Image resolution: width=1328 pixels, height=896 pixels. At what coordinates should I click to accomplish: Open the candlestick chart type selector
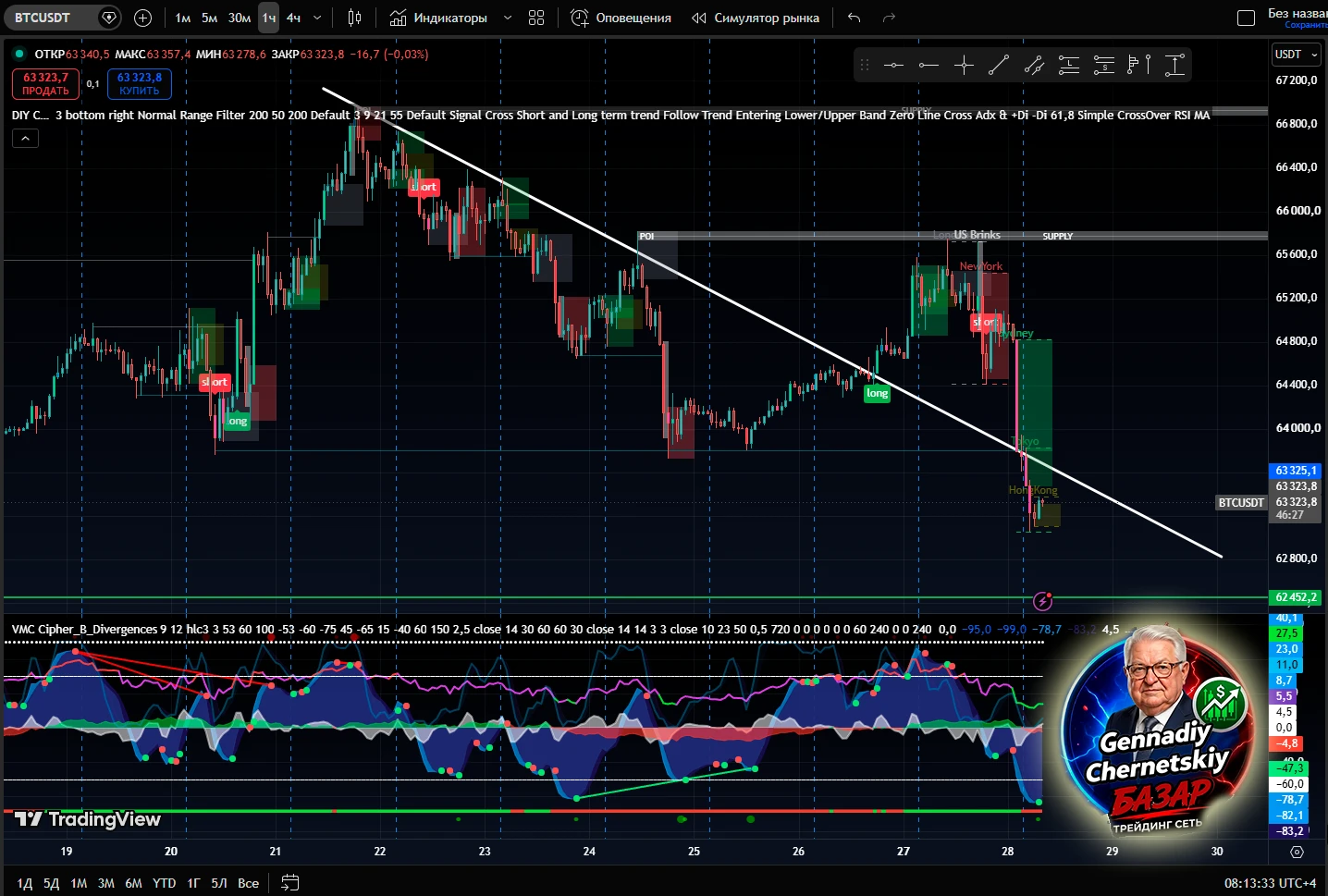pos(354,18)
